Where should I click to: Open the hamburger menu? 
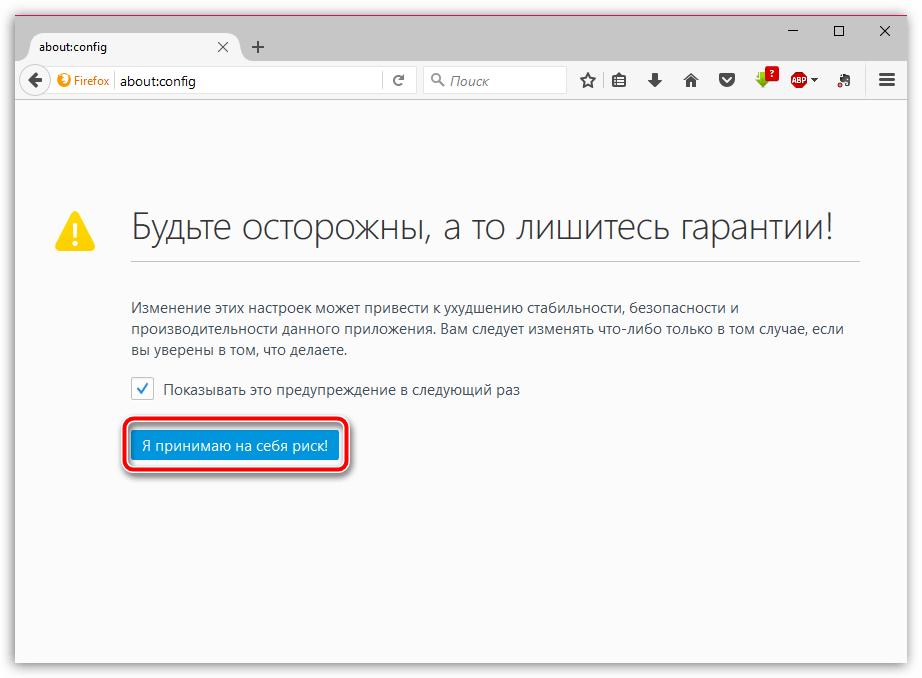886,81
